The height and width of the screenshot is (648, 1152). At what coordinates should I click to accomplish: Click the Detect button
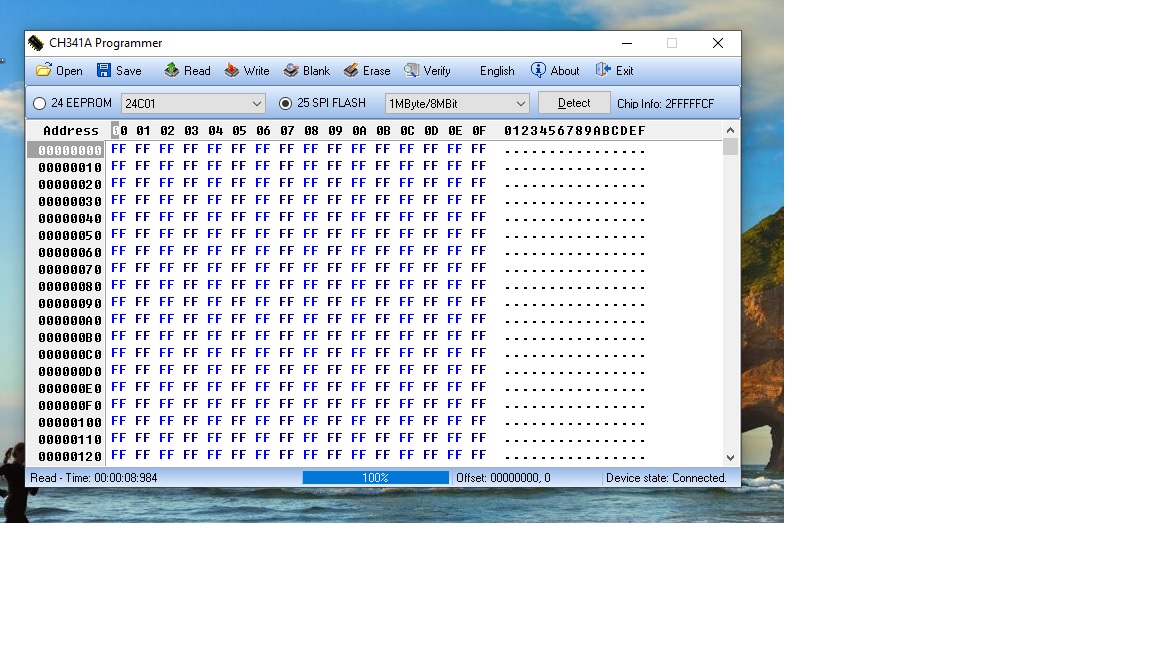(x=574, y=103)
